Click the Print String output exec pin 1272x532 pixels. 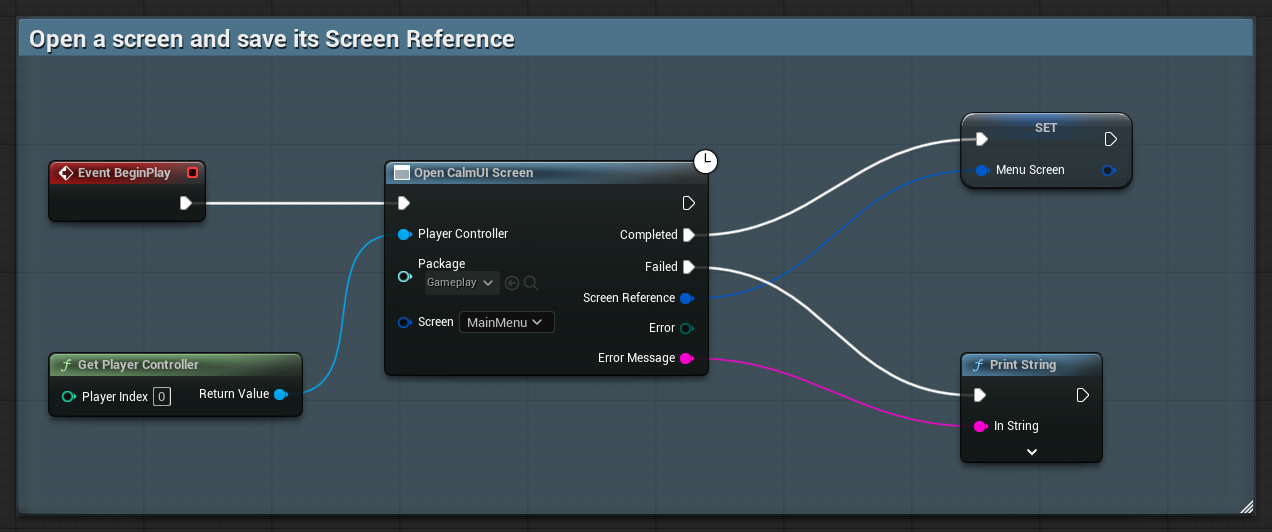click(1082, 395)
